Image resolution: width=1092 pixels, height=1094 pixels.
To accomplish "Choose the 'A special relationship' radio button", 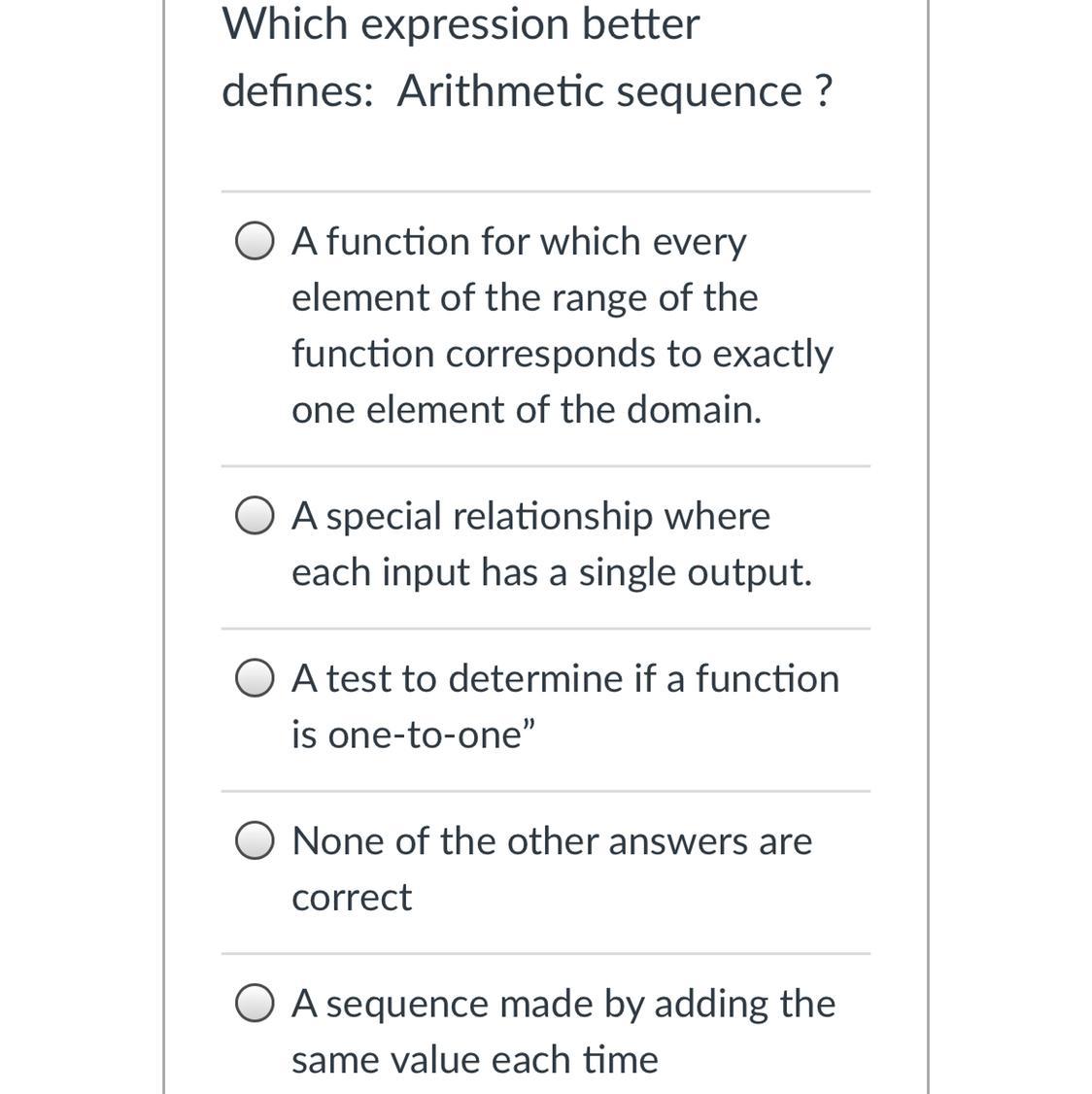I will (x=255, y=517).
